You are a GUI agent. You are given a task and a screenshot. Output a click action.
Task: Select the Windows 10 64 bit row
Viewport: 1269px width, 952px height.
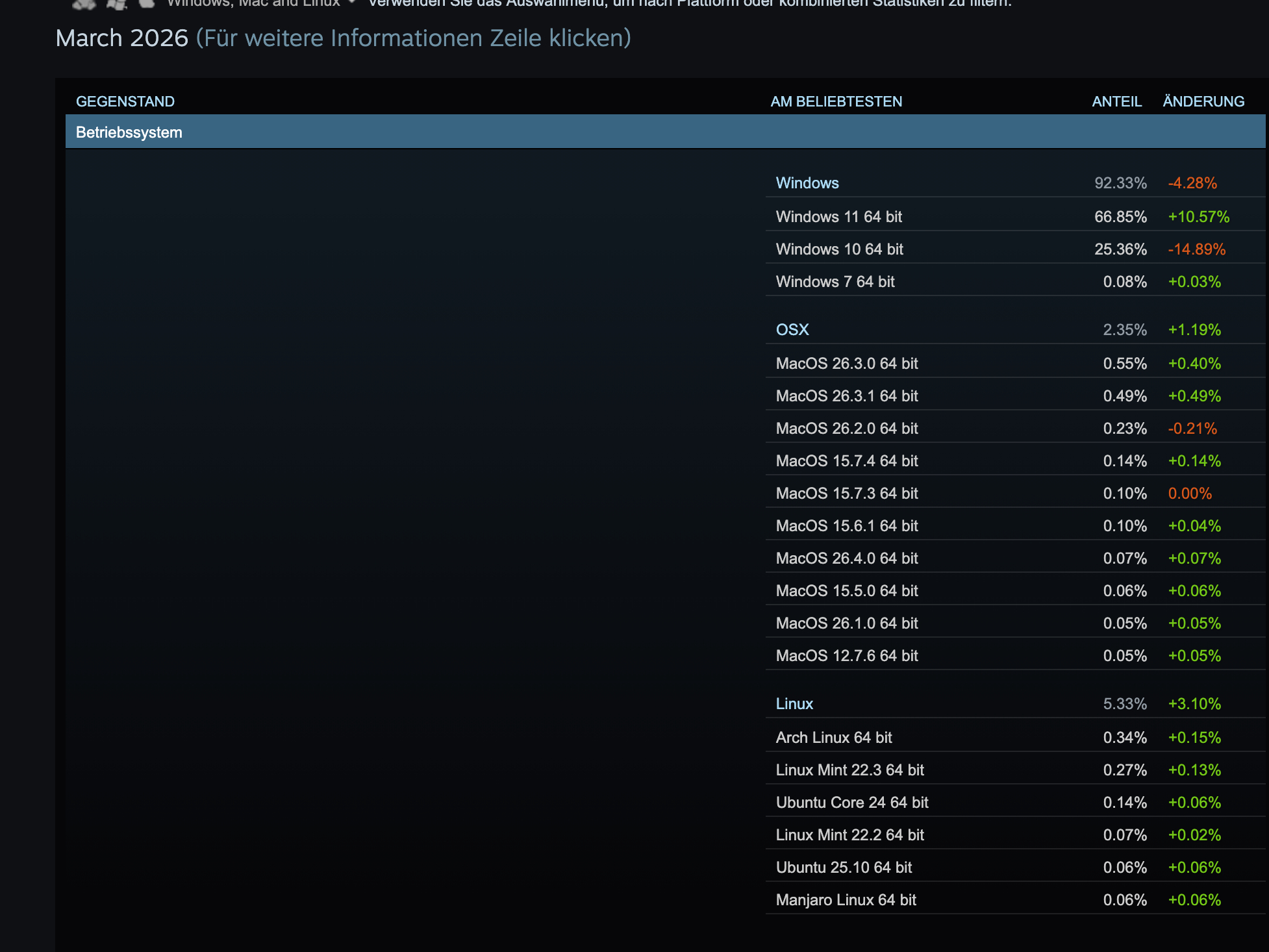[839, 249]
